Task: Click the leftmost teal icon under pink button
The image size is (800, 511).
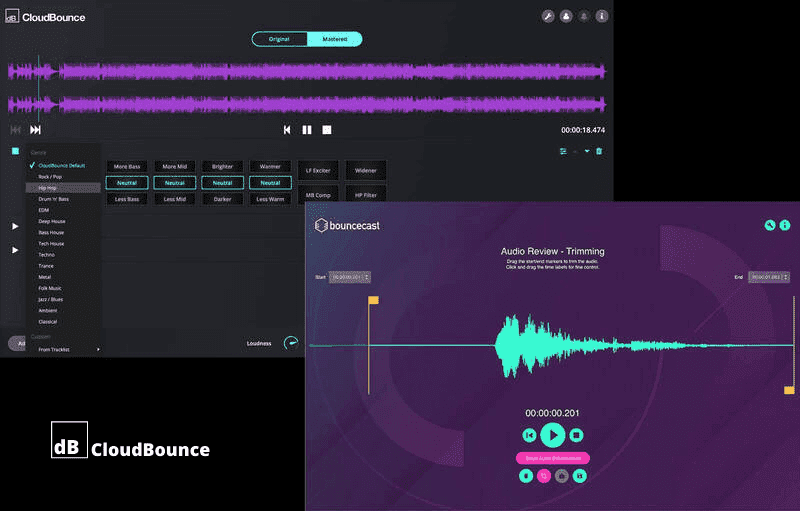Action: [x=526, y=476]
